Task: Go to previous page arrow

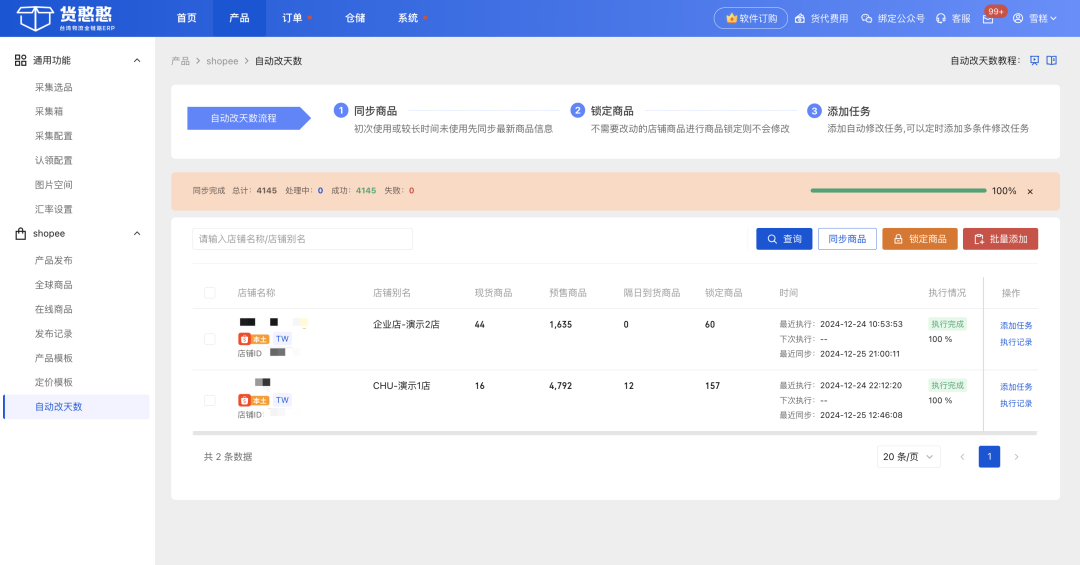Action: click(x=962, y=457)
